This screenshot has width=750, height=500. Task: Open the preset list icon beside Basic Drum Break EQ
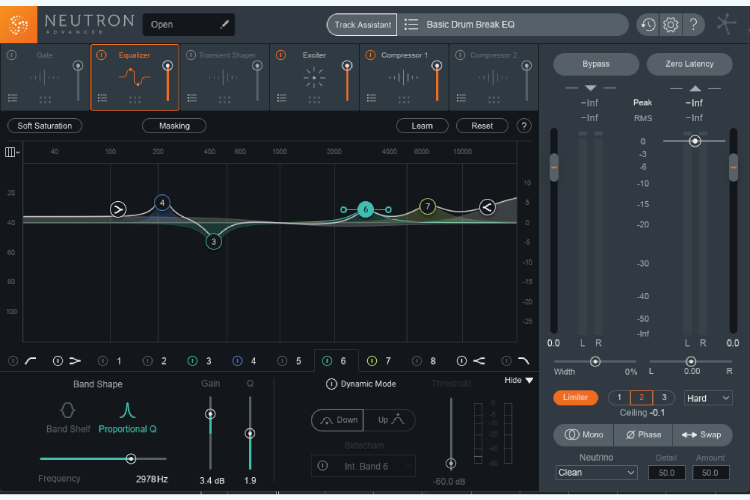411,24
